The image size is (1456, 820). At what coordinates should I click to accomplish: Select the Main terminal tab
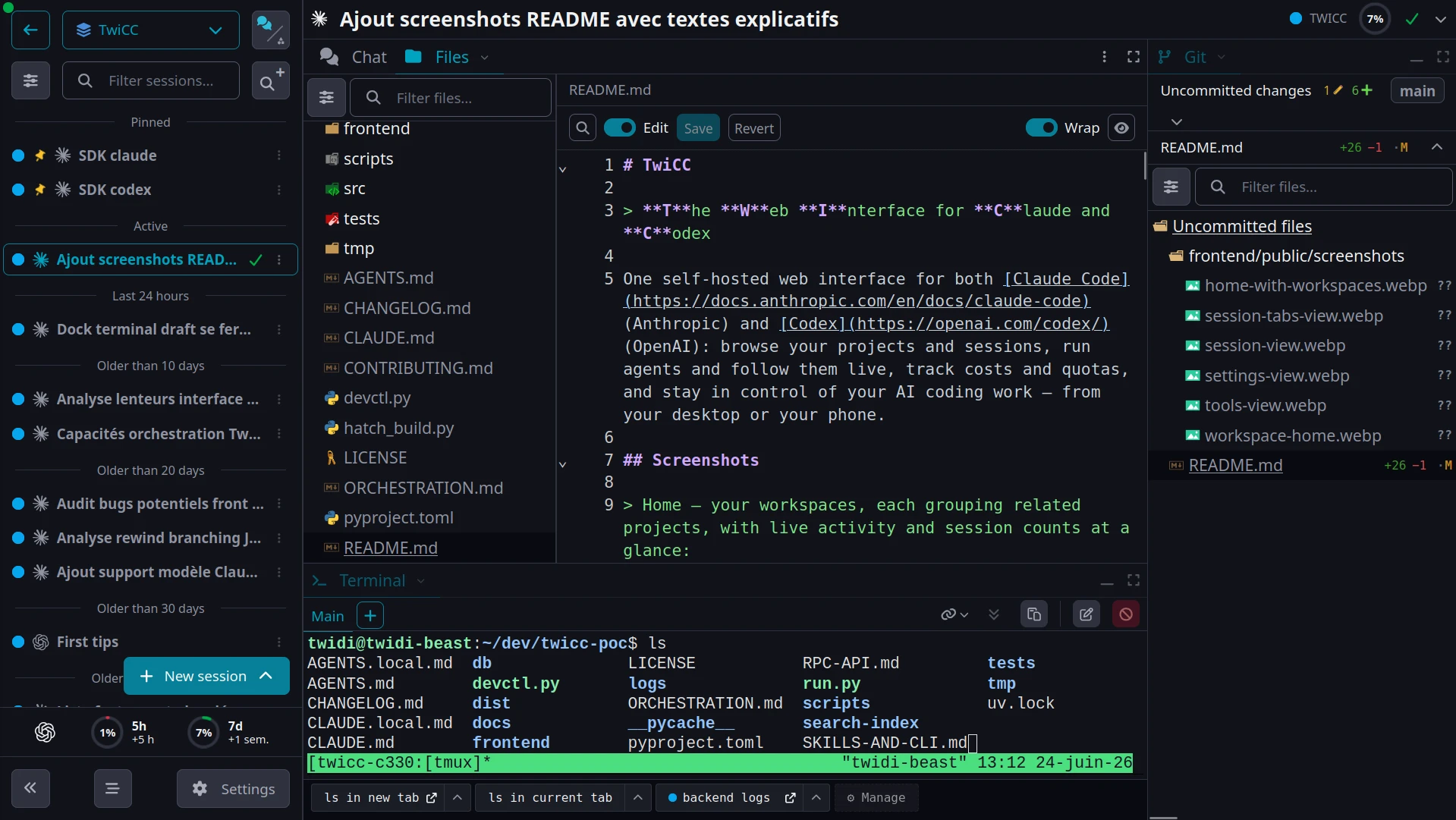(x=328, y=616)
